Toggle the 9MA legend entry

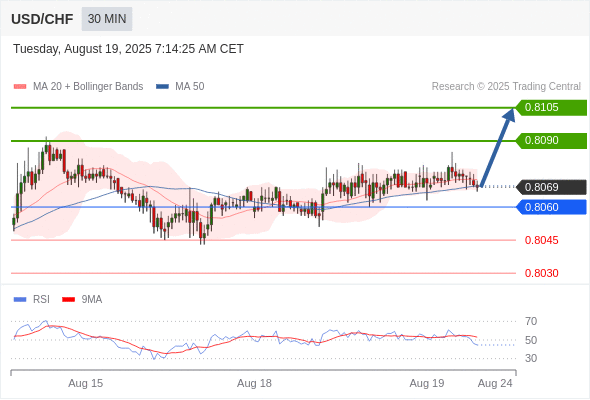point(82,300)
